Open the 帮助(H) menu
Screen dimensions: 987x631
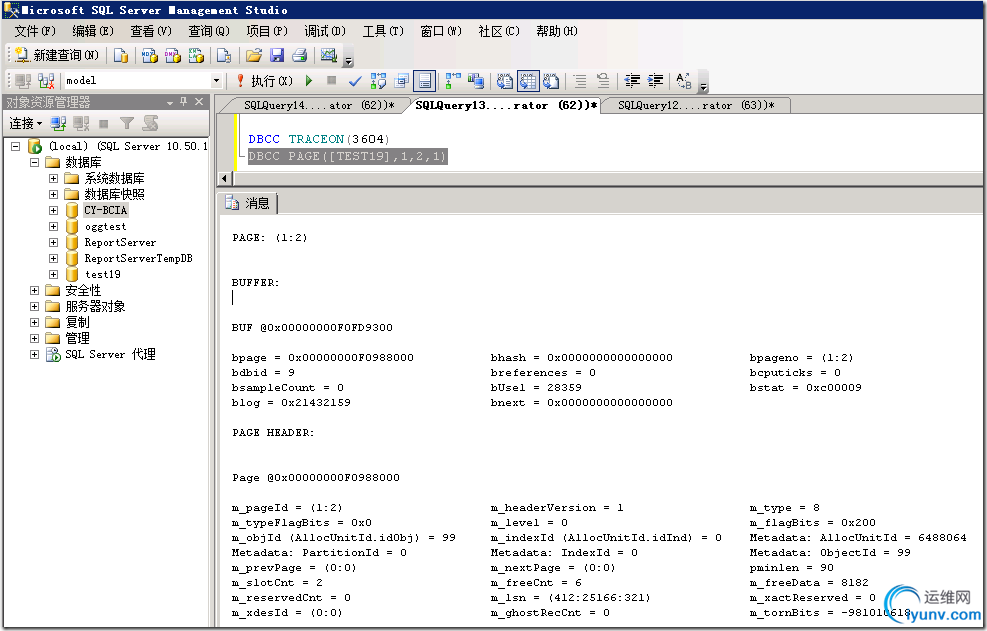[556, 31]
